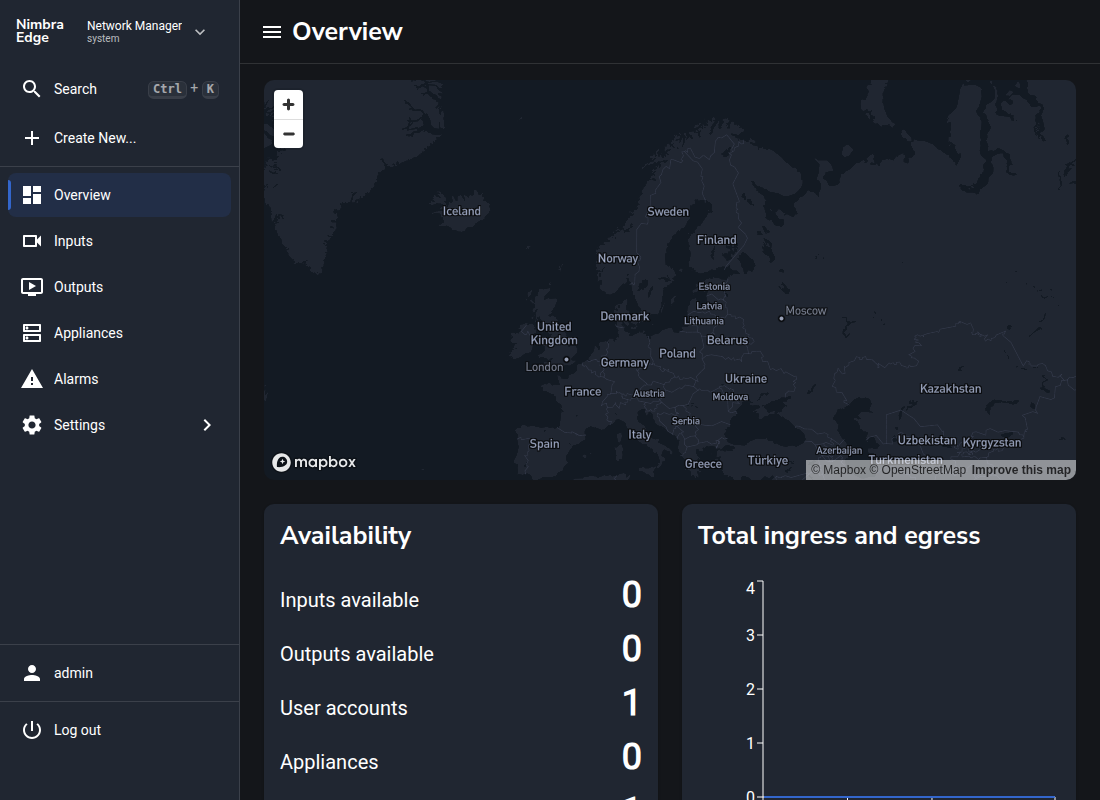
Task: Go to the Alarms page
Action: [119, 379]
